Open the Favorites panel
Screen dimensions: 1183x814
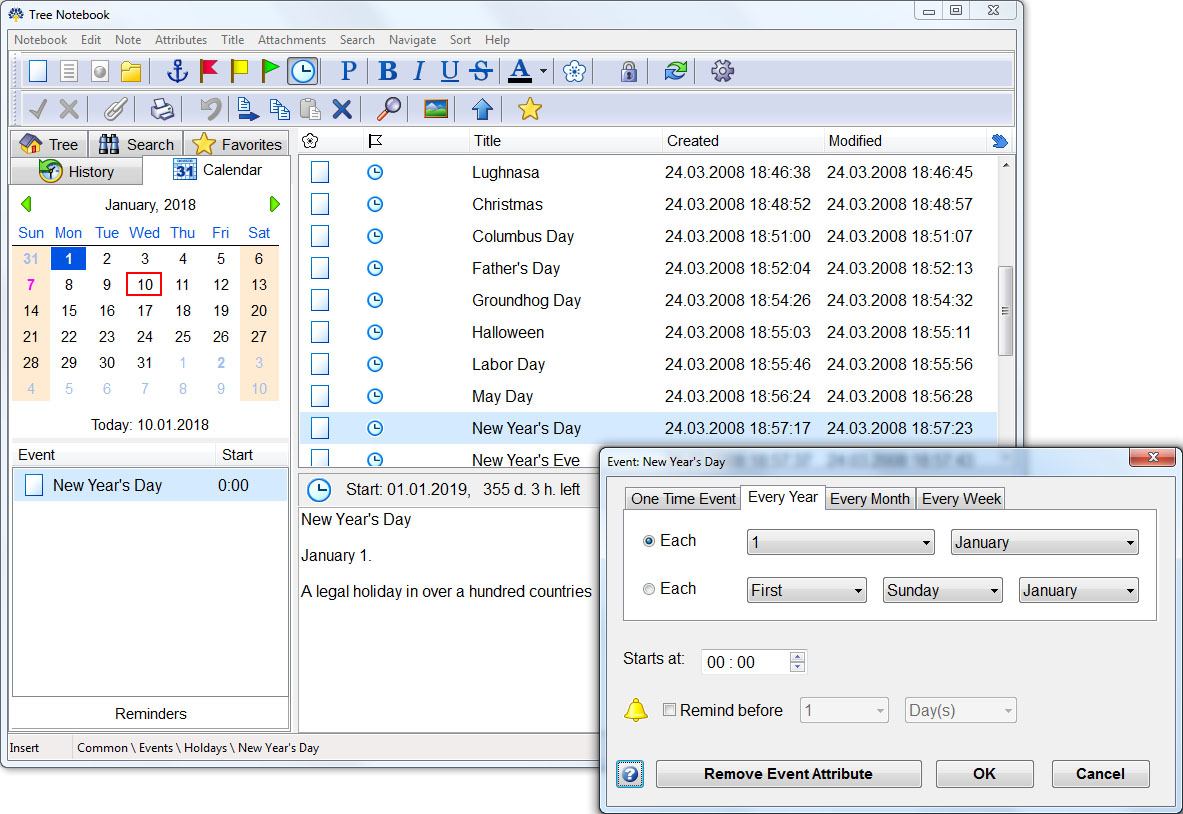(236, 144)
